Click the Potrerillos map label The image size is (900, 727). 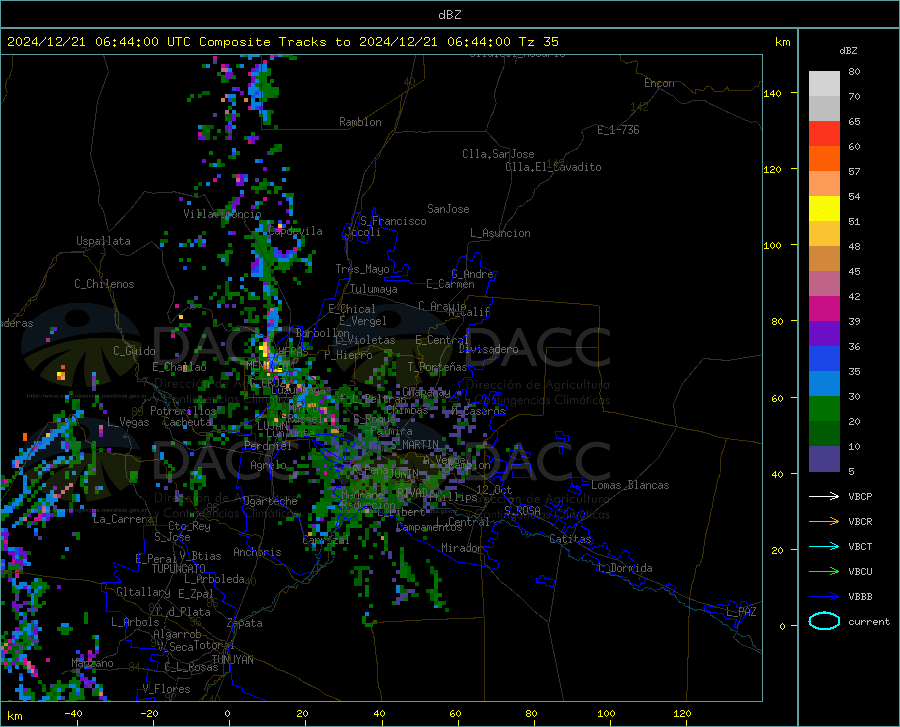tap(183, 411)
